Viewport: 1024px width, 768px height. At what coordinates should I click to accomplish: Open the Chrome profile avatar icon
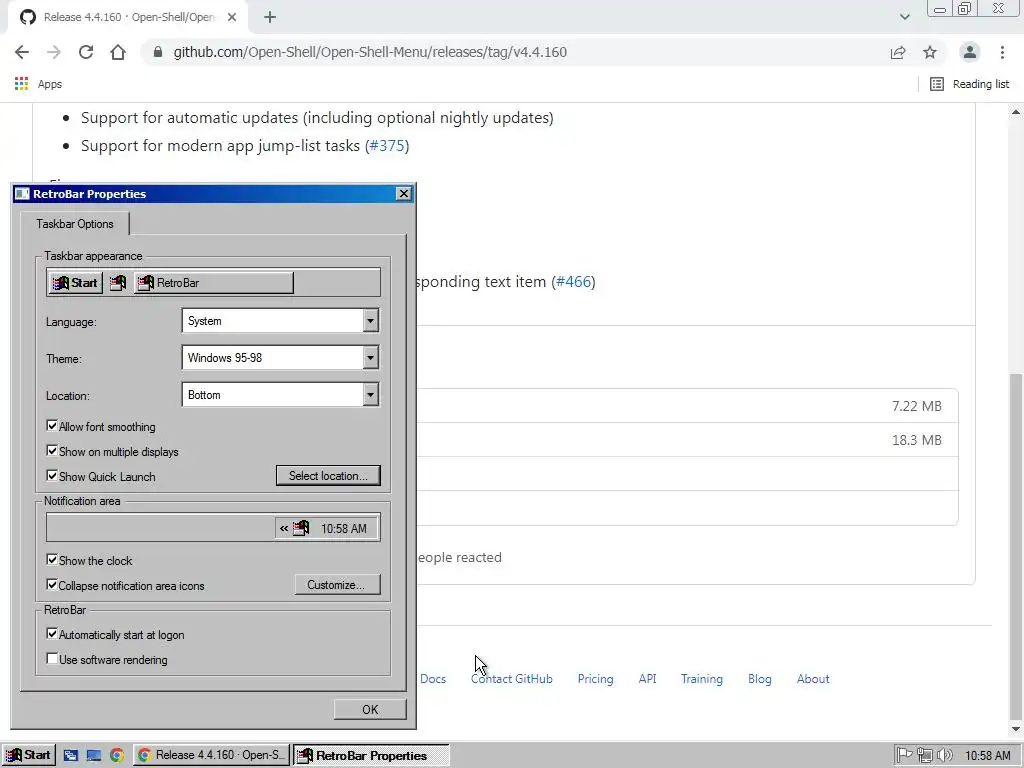coord(970,52)
